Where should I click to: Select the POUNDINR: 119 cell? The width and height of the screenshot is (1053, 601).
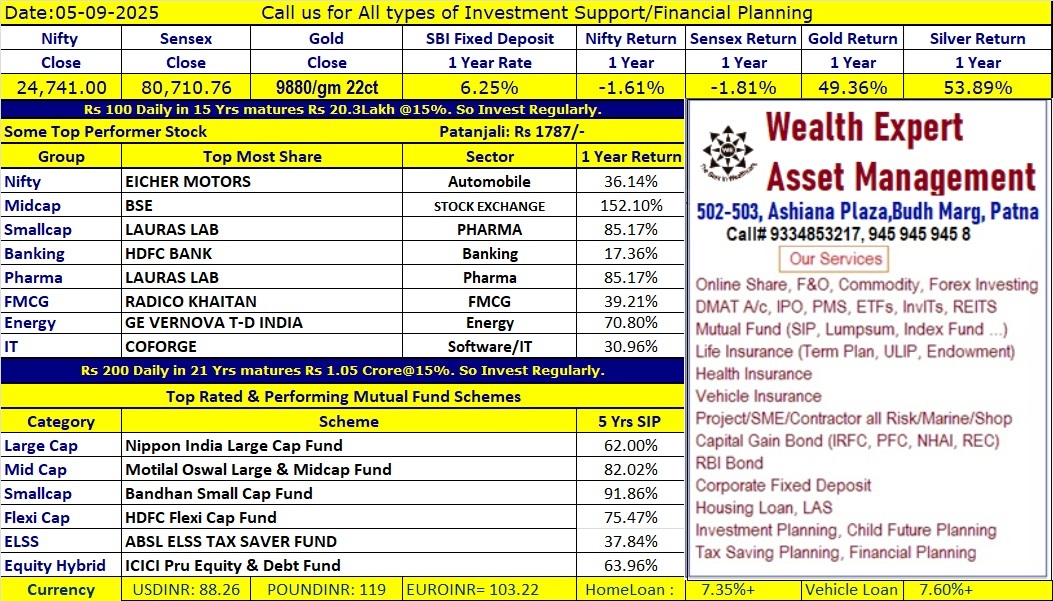click(x=327, y=590)
